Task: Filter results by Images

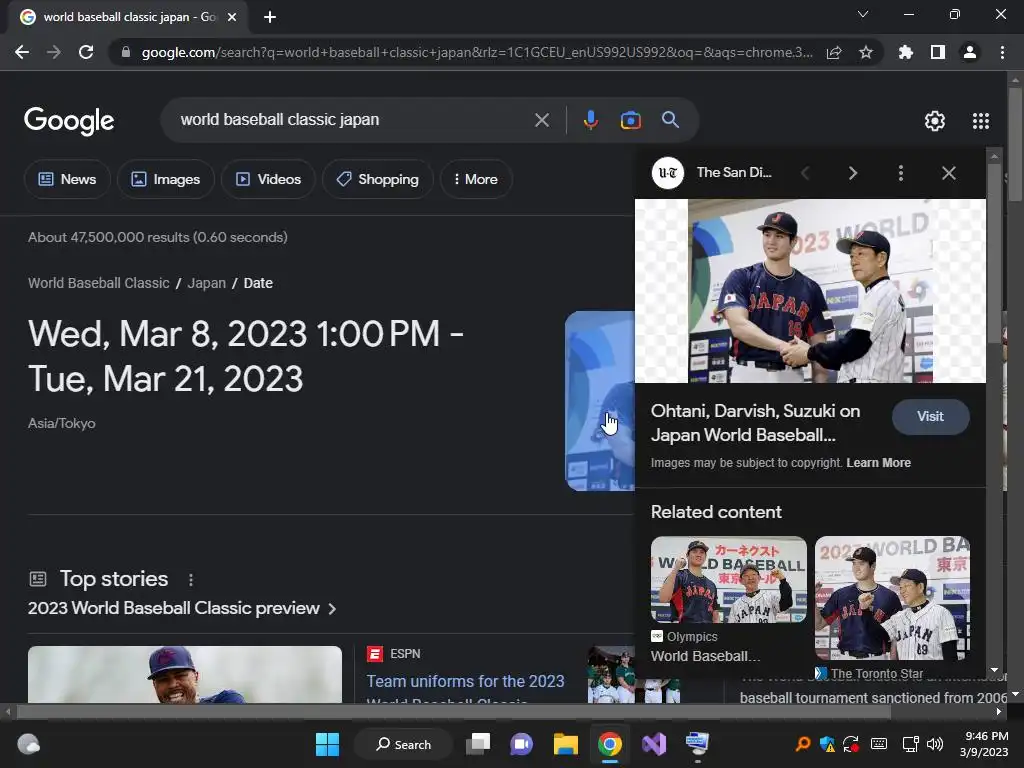Action: point(166,179)
